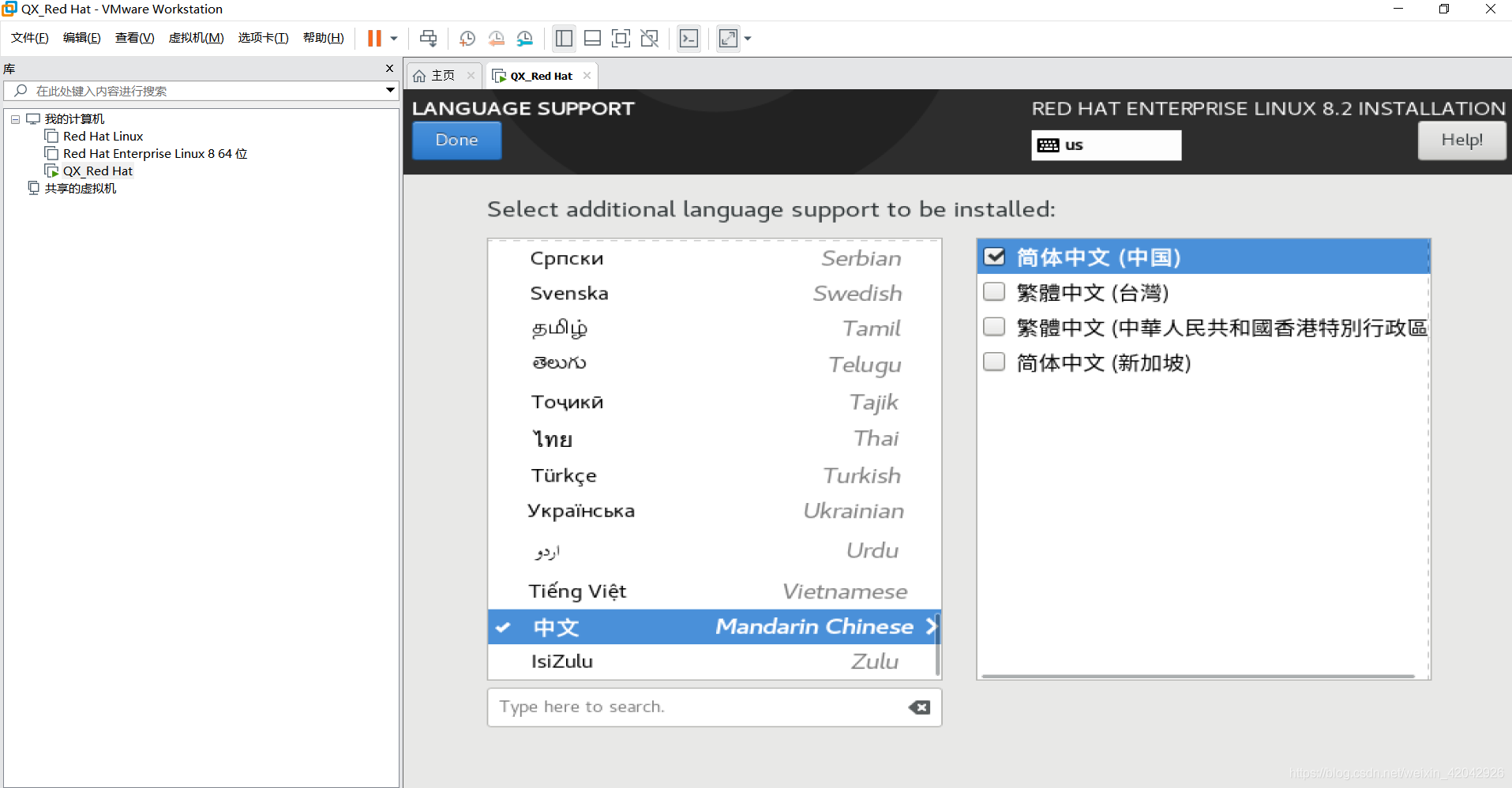Select Tamil in the language list

tap(714, 328)
